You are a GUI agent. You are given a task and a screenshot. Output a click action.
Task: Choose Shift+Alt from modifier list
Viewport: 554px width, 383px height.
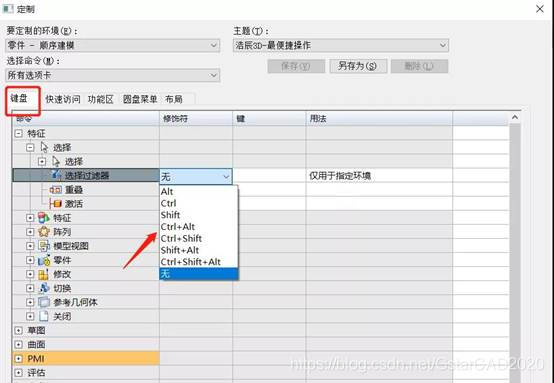(x=199, y=250)
